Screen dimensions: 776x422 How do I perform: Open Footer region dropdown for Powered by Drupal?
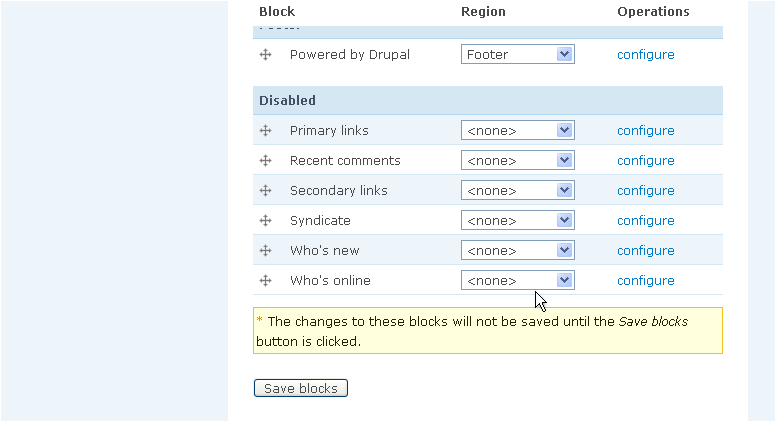[x=518, y=54]
